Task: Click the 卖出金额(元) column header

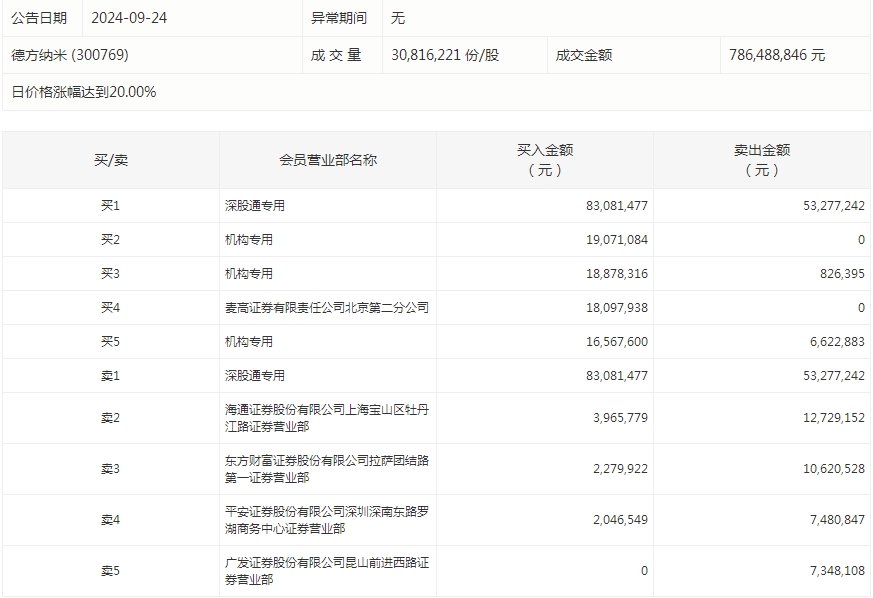Action: [x=762, y=160]
